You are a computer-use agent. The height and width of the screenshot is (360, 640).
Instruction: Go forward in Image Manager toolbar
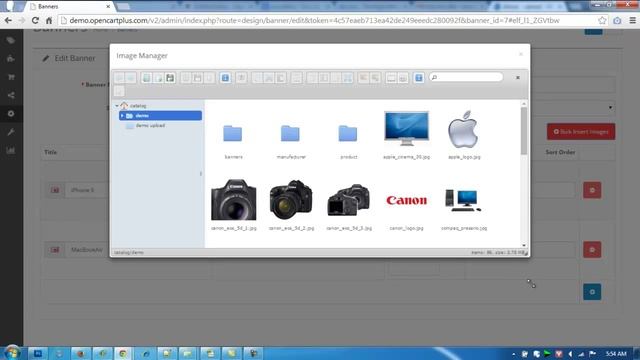click(131, 78)
